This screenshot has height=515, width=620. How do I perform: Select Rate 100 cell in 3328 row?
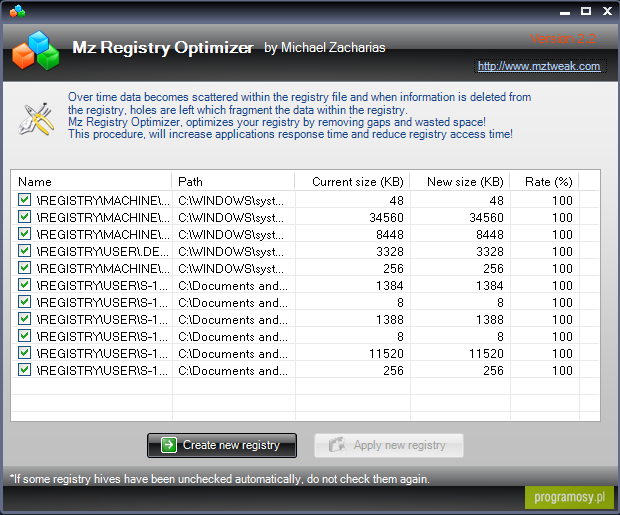(562, 252)
